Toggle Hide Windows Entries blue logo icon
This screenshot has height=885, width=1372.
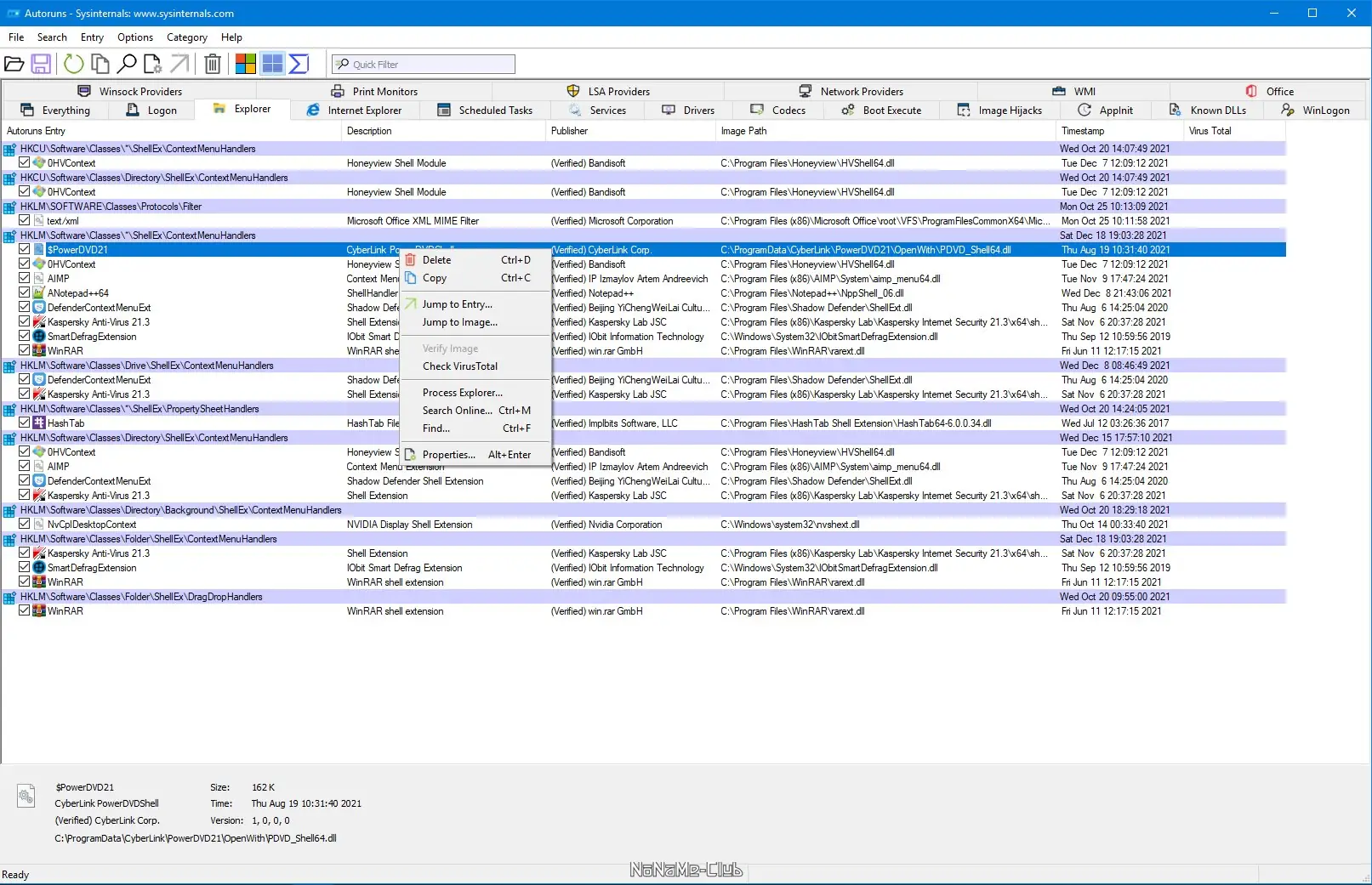click(272, 64)
